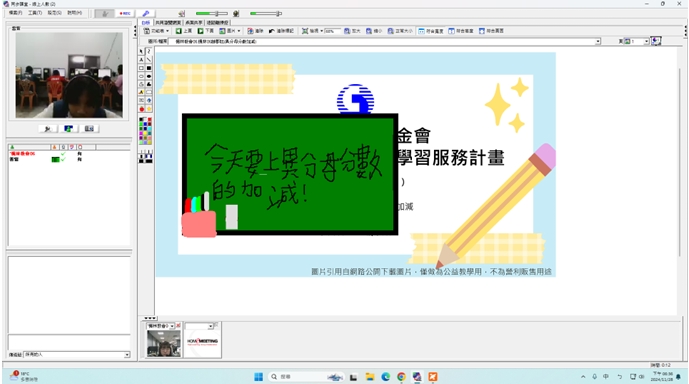This screenshot has width=689, height=384.
Task: Select the hollow ellipse tool
Action: 141,76
